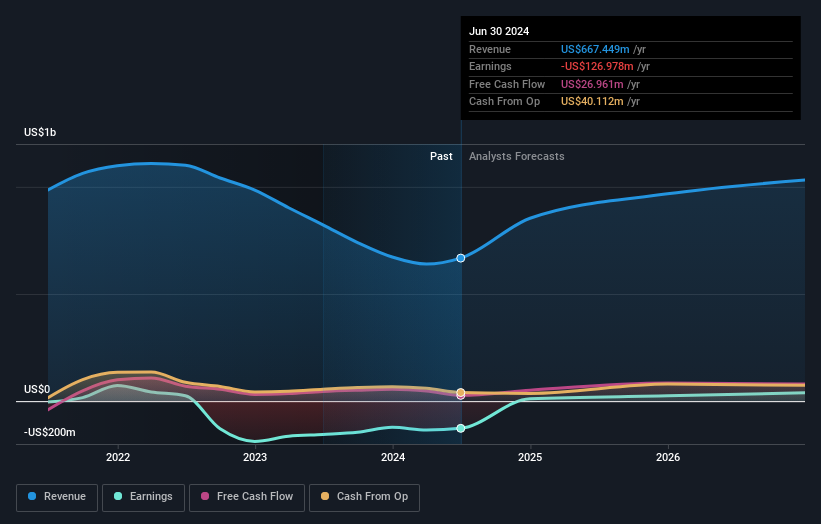Click the Revenue data point on the blue line

[461, 258]
